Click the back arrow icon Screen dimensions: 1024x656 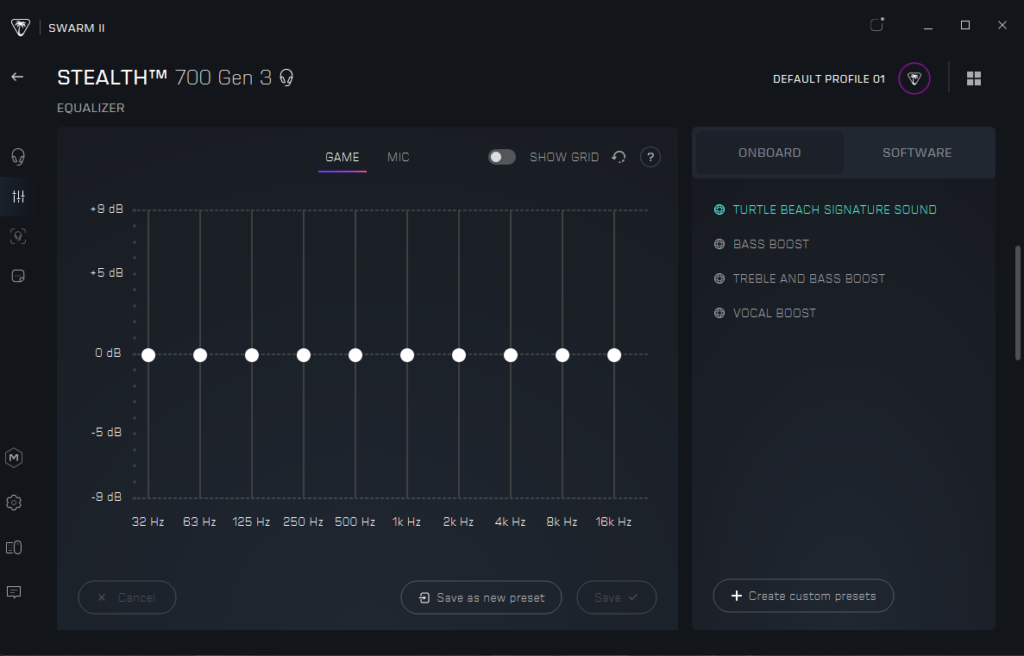pyautogui.click(x=17, y=77)
